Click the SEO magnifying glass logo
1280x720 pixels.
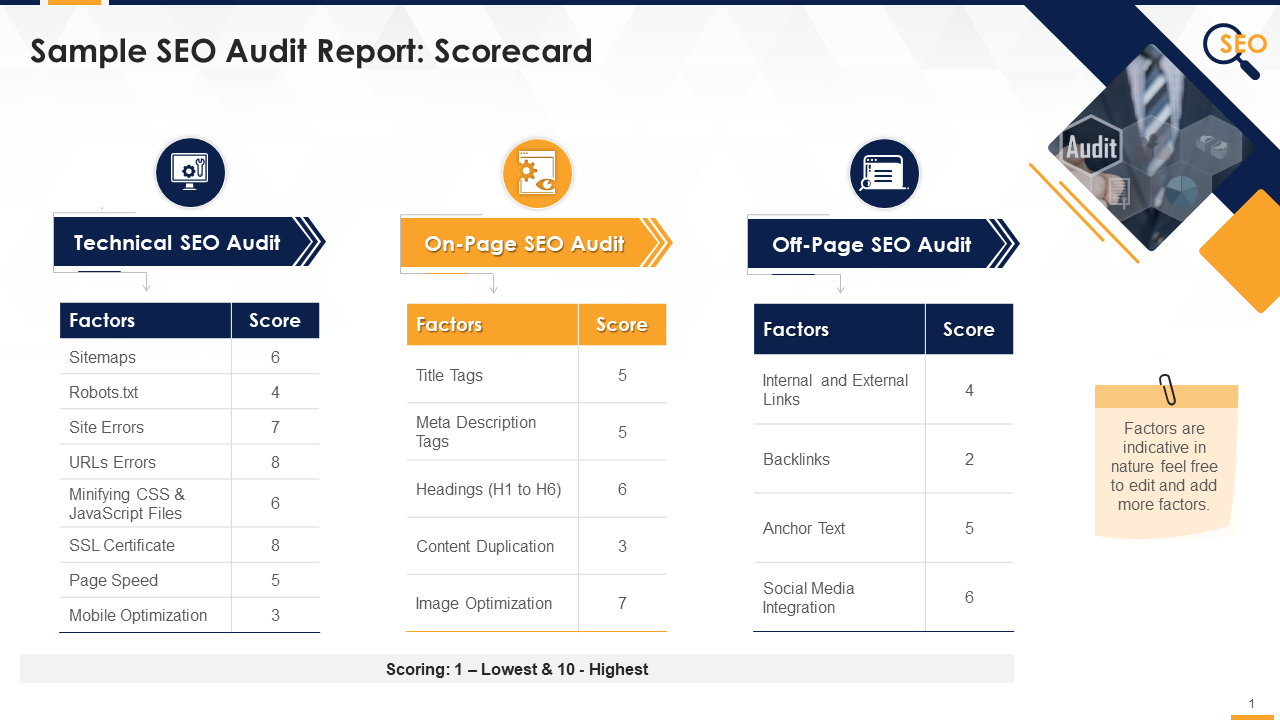click(1234, 48)
